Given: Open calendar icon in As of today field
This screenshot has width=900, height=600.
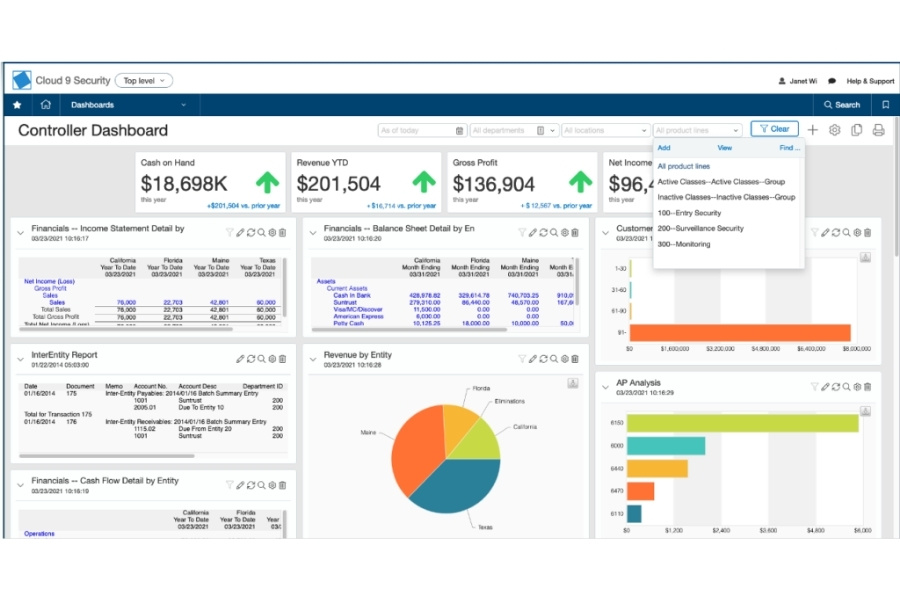Looking at the screenshot, I should click(x=459, y=131).
